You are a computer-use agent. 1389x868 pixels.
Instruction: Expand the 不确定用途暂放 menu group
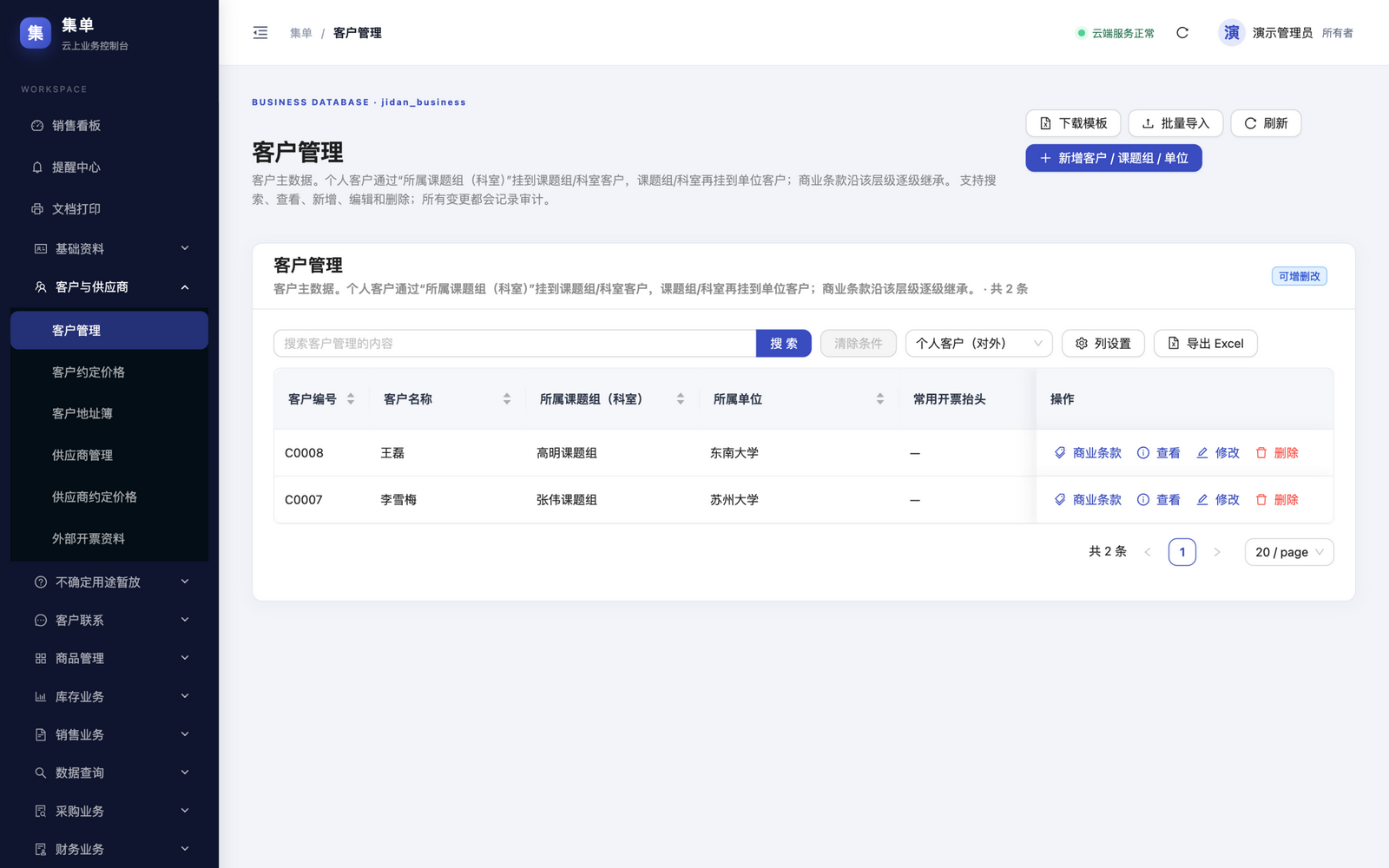109,582
